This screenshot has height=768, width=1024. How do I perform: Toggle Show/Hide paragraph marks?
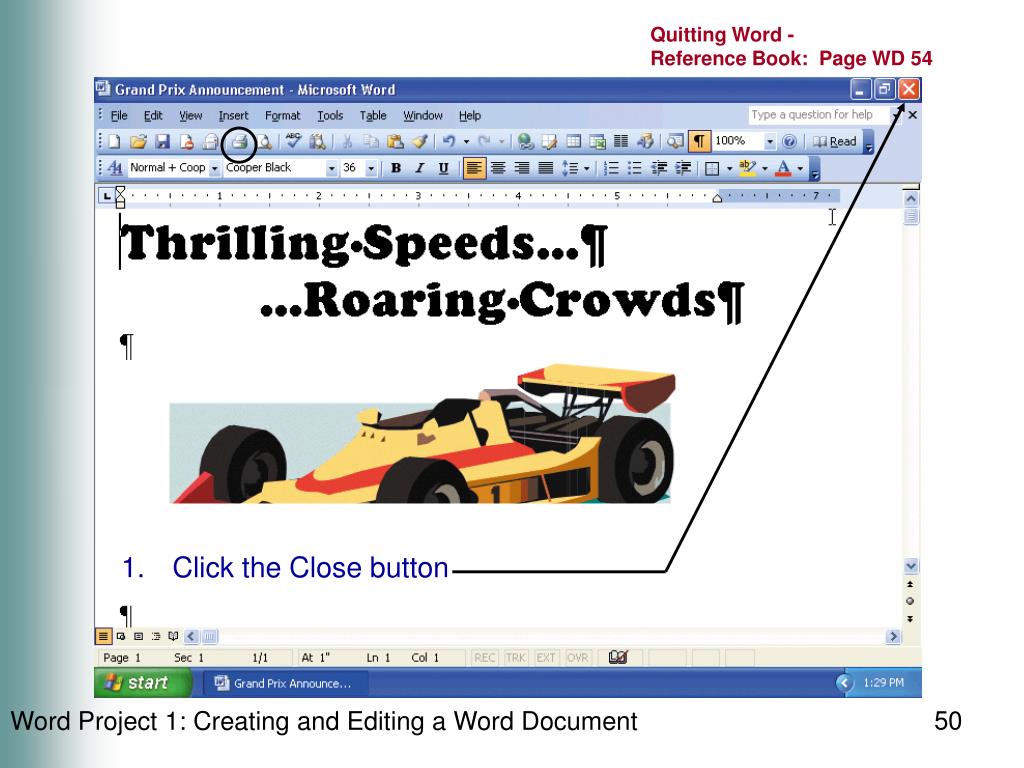tap(699, 141)
